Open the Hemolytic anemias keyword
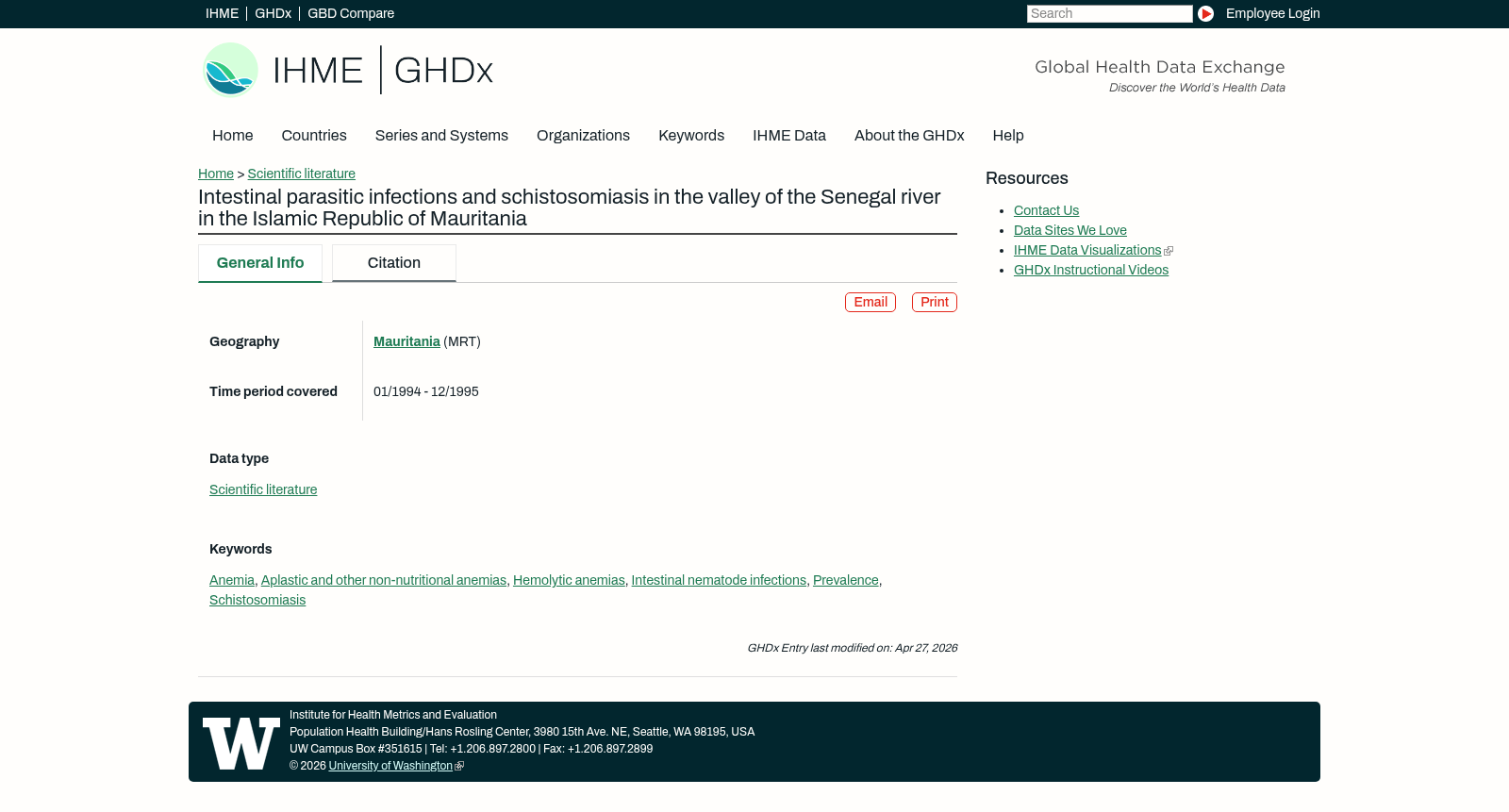The height and width of the screenshot is (812, 1509). click(x=569, y=580)
